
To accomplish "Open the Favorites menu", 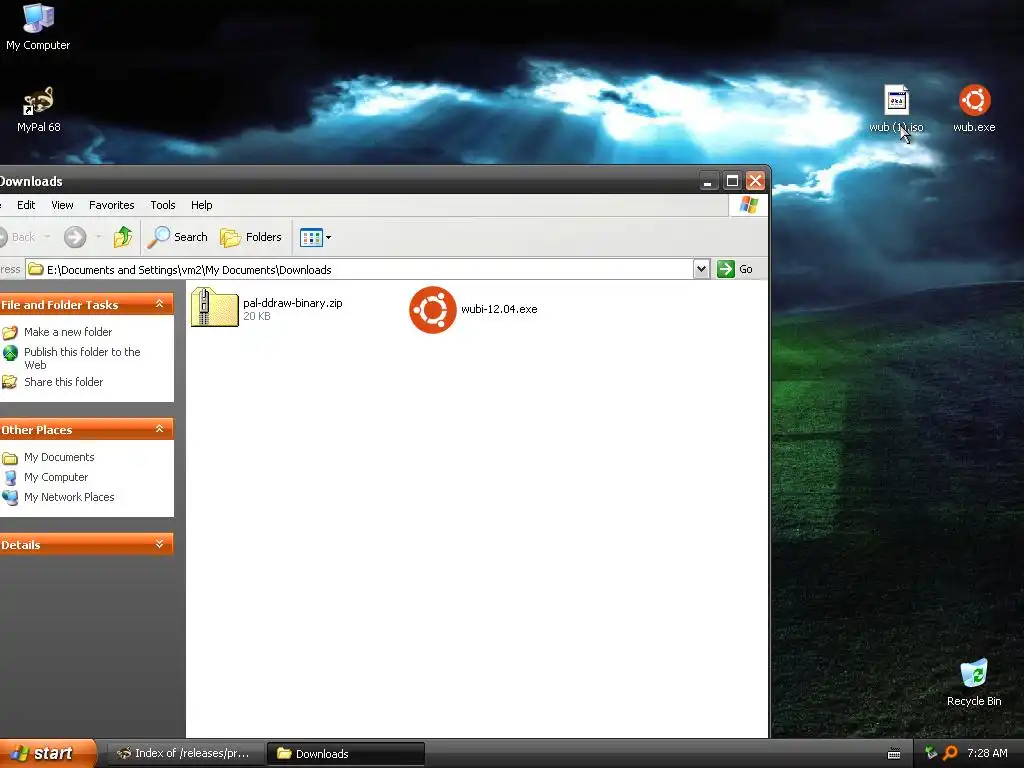I will 112,205.
